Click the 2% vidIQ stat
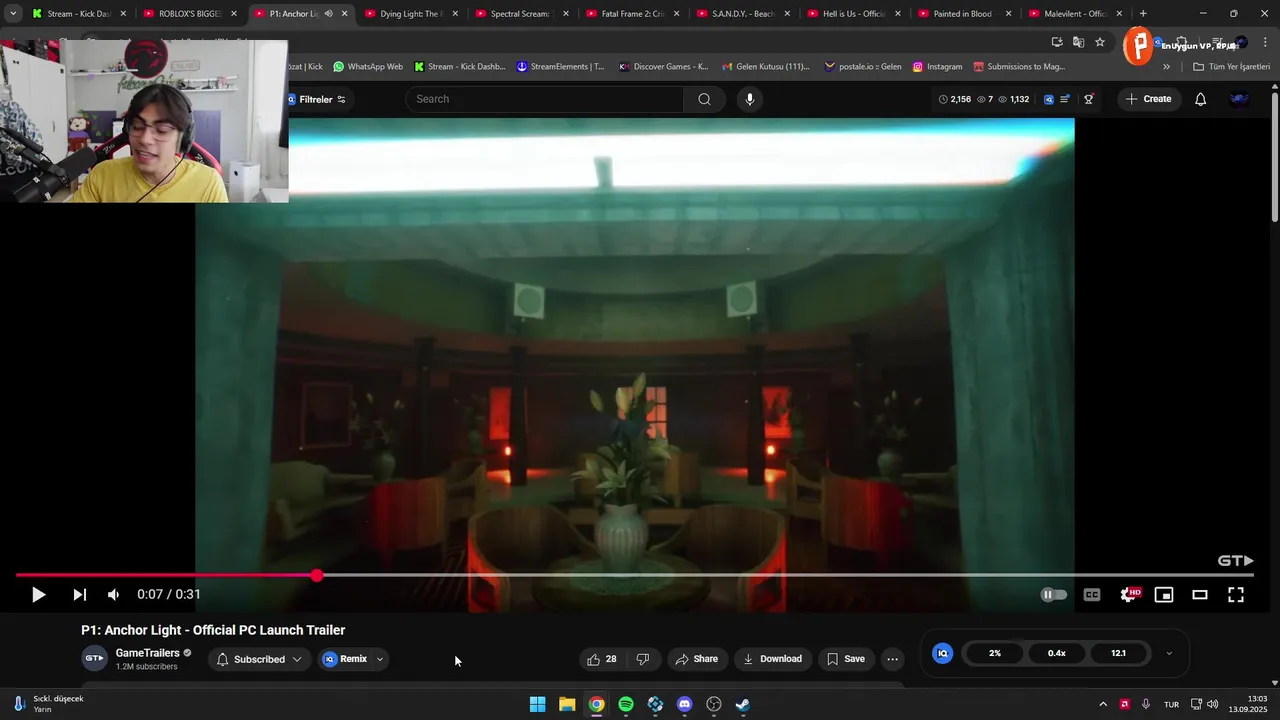 coord(995,653)
